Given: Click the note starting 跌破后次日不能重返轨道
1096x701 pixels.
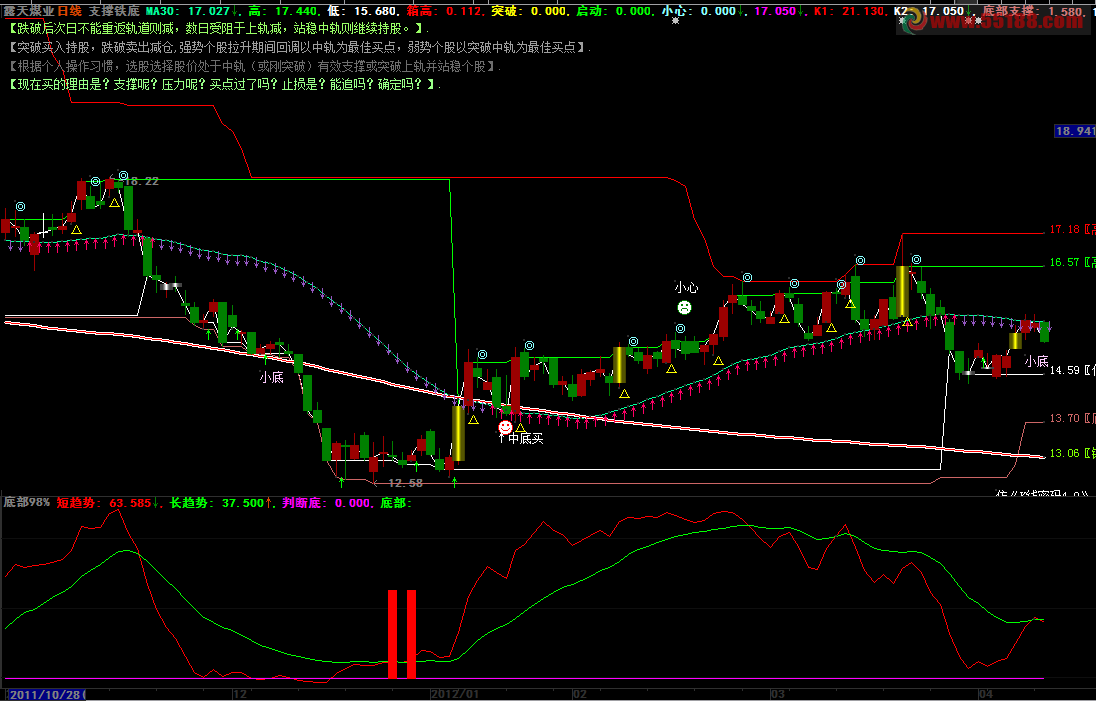Looking at the screenshot, I should 218,29.
